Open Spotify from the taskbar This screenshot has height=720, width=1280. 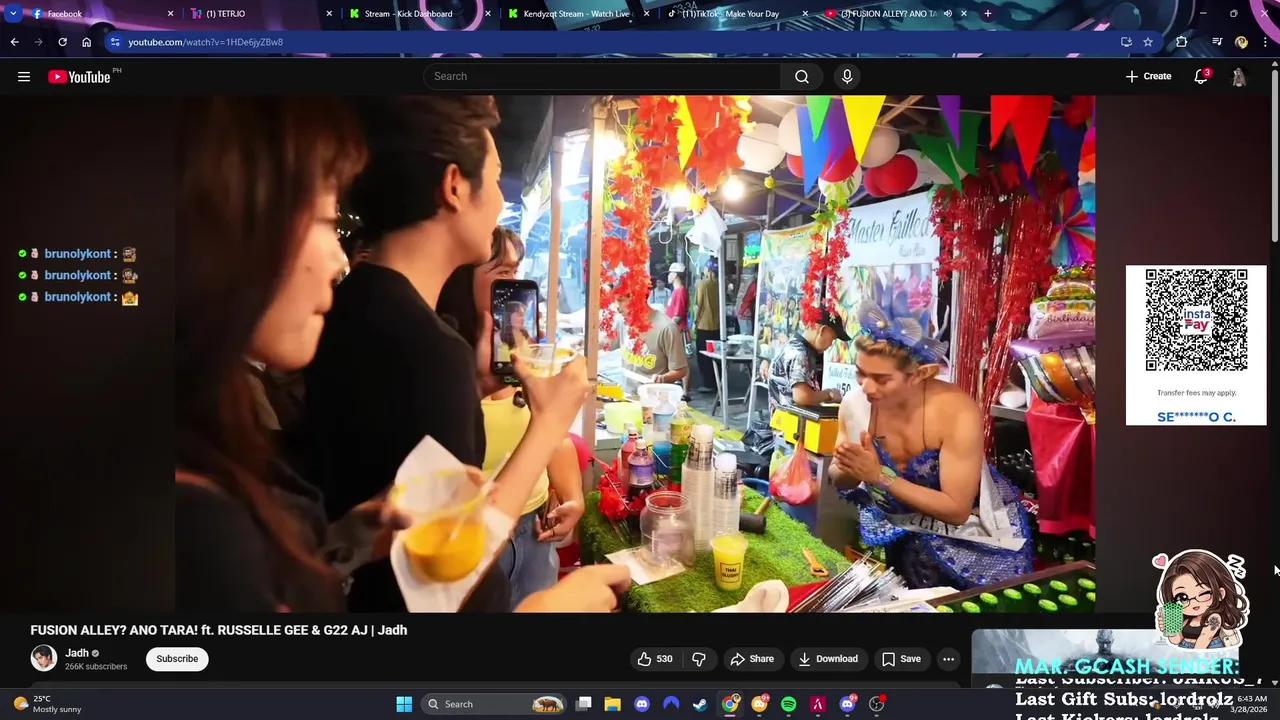point(788,704)
